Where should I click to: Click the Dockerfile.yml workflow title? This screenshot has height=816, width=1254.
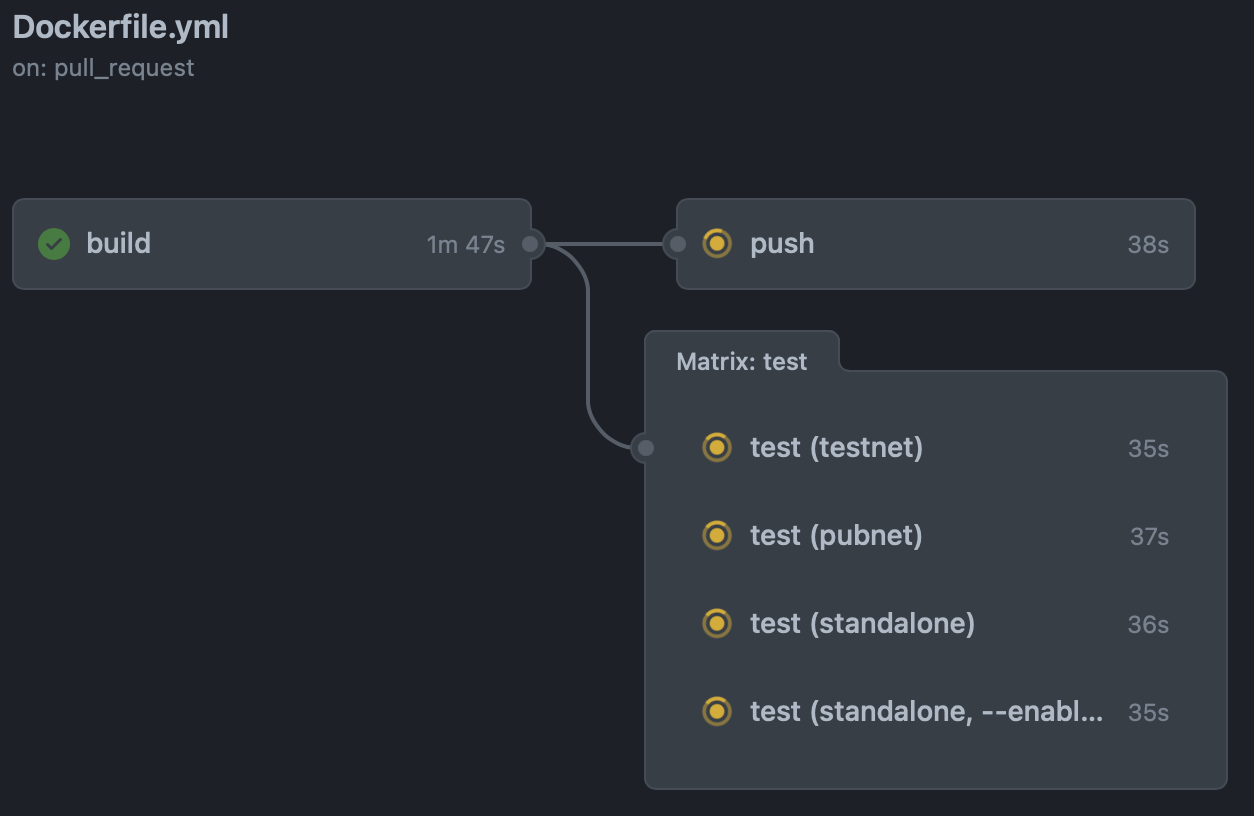click(x=120, y=28)
